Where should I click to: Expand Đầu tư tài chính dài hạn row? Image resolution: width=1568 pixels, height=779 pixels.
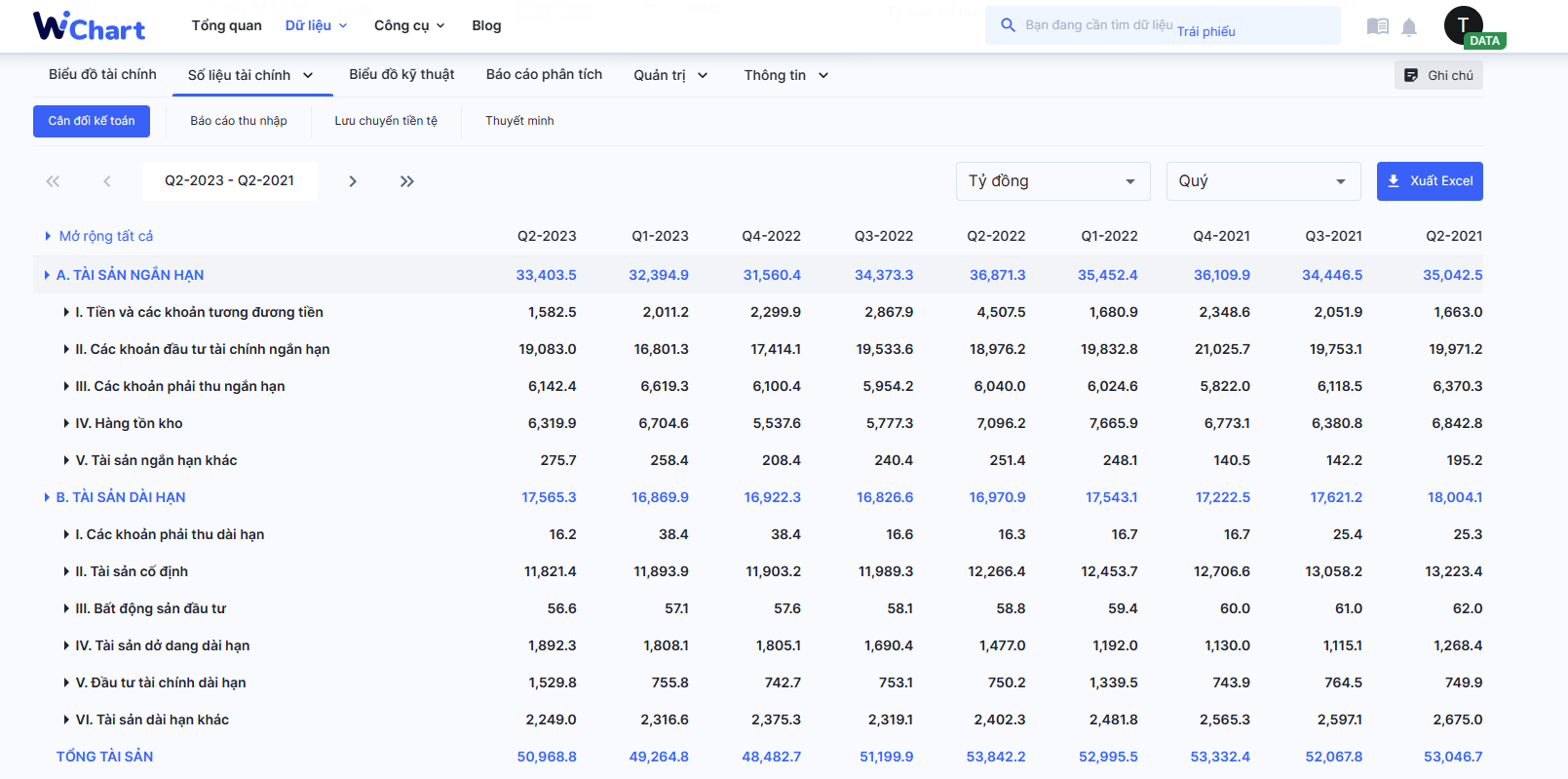66,682
